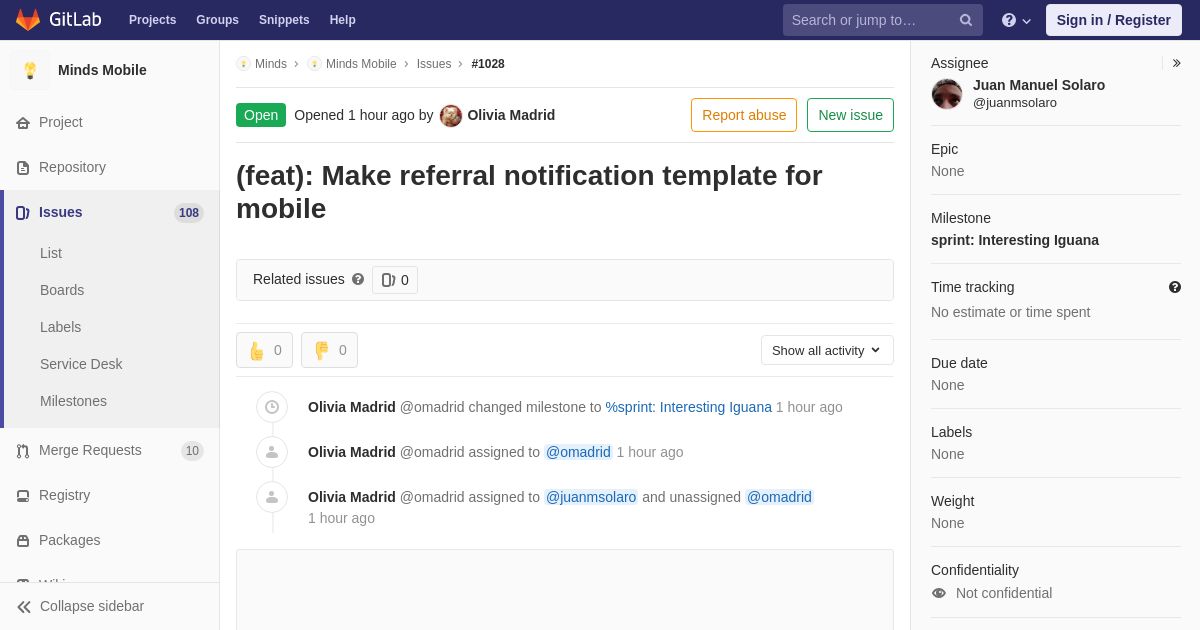Collapse the right sidebar with double arrow
1200x630 pixels.
[1176, 63]
